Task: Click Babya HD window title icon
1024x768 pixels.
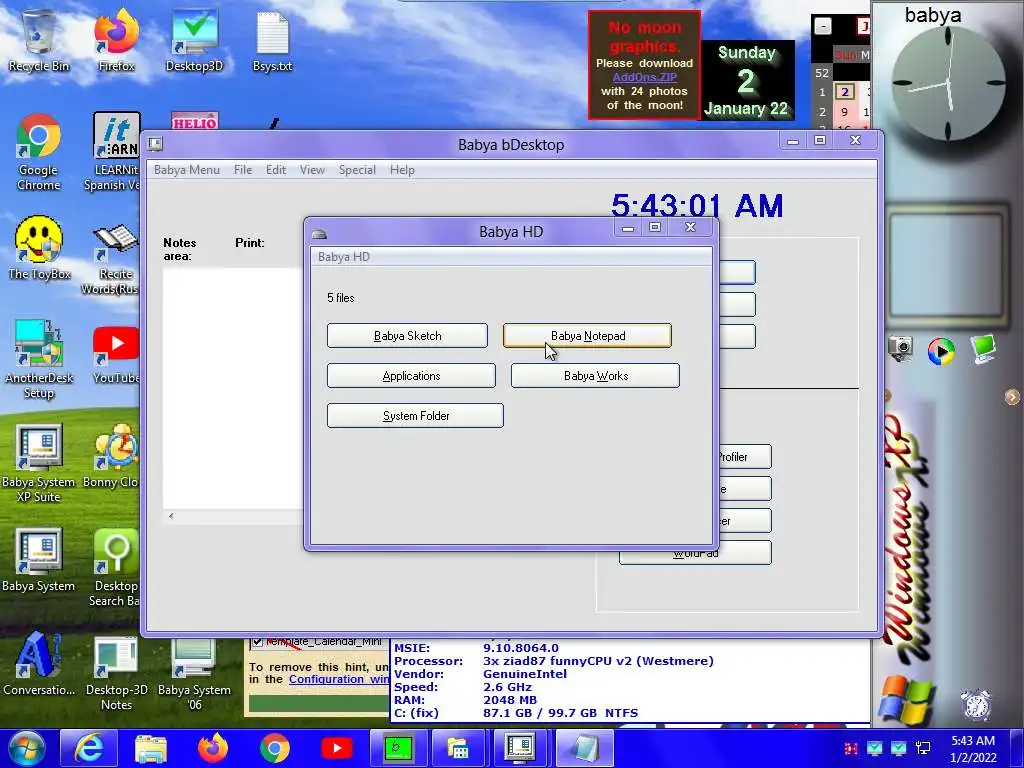Action: (x=319, y=234)
